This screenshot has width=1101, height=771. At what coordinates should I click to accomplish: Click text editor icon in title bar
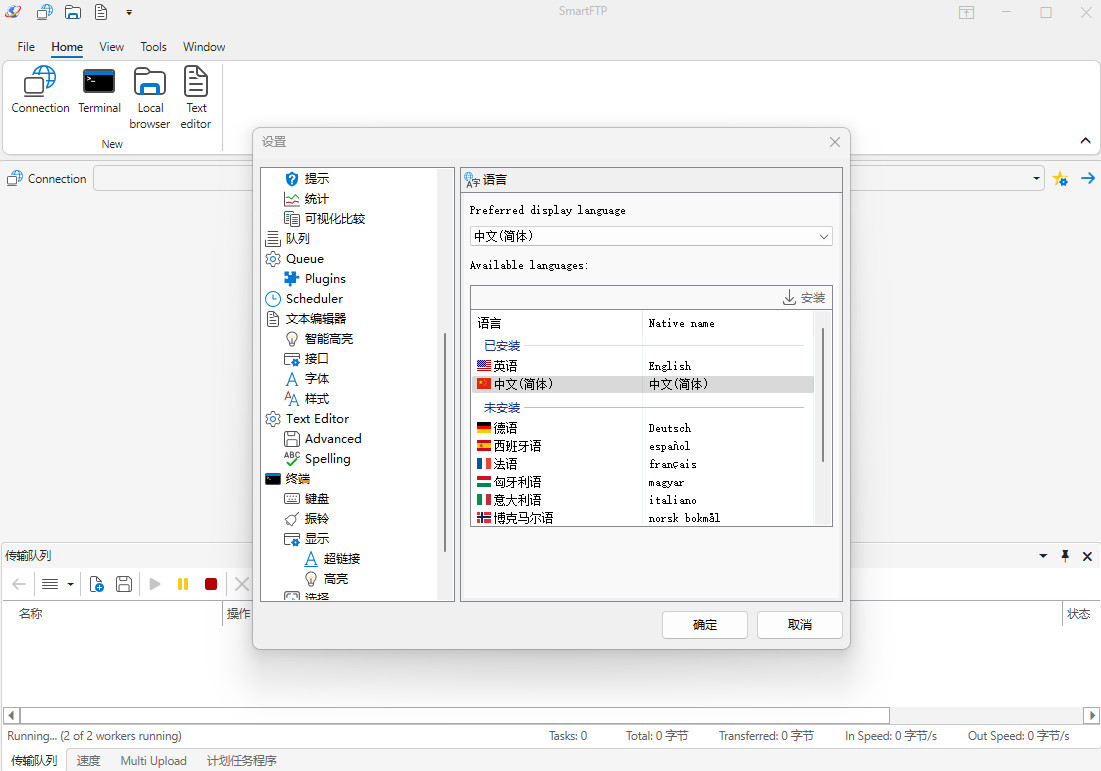tap(101, 12)
